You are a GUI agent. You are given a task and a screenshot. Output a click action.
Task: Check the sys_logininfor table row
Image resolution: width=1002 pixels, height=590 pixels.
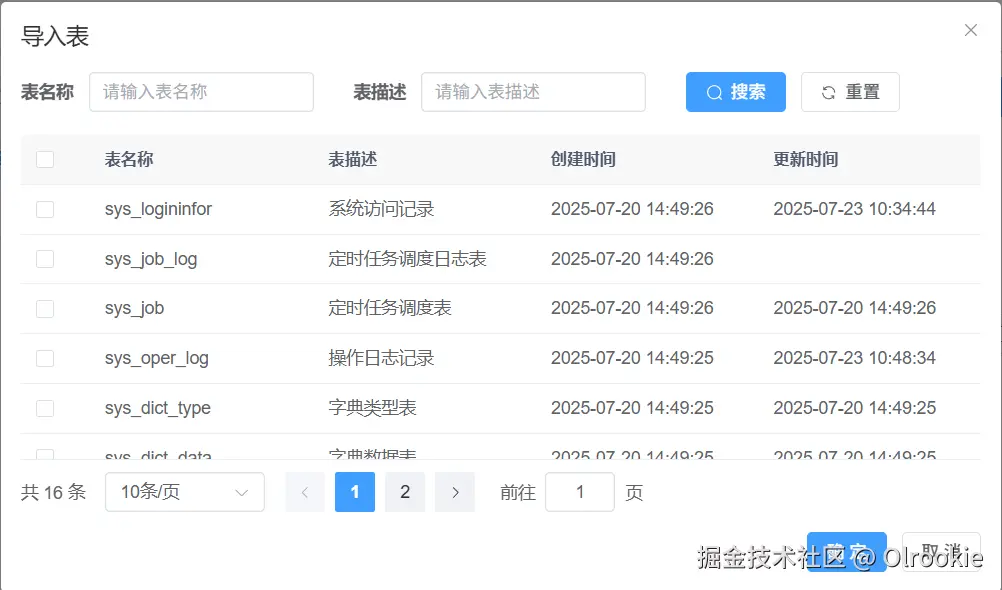coord(44,209)
